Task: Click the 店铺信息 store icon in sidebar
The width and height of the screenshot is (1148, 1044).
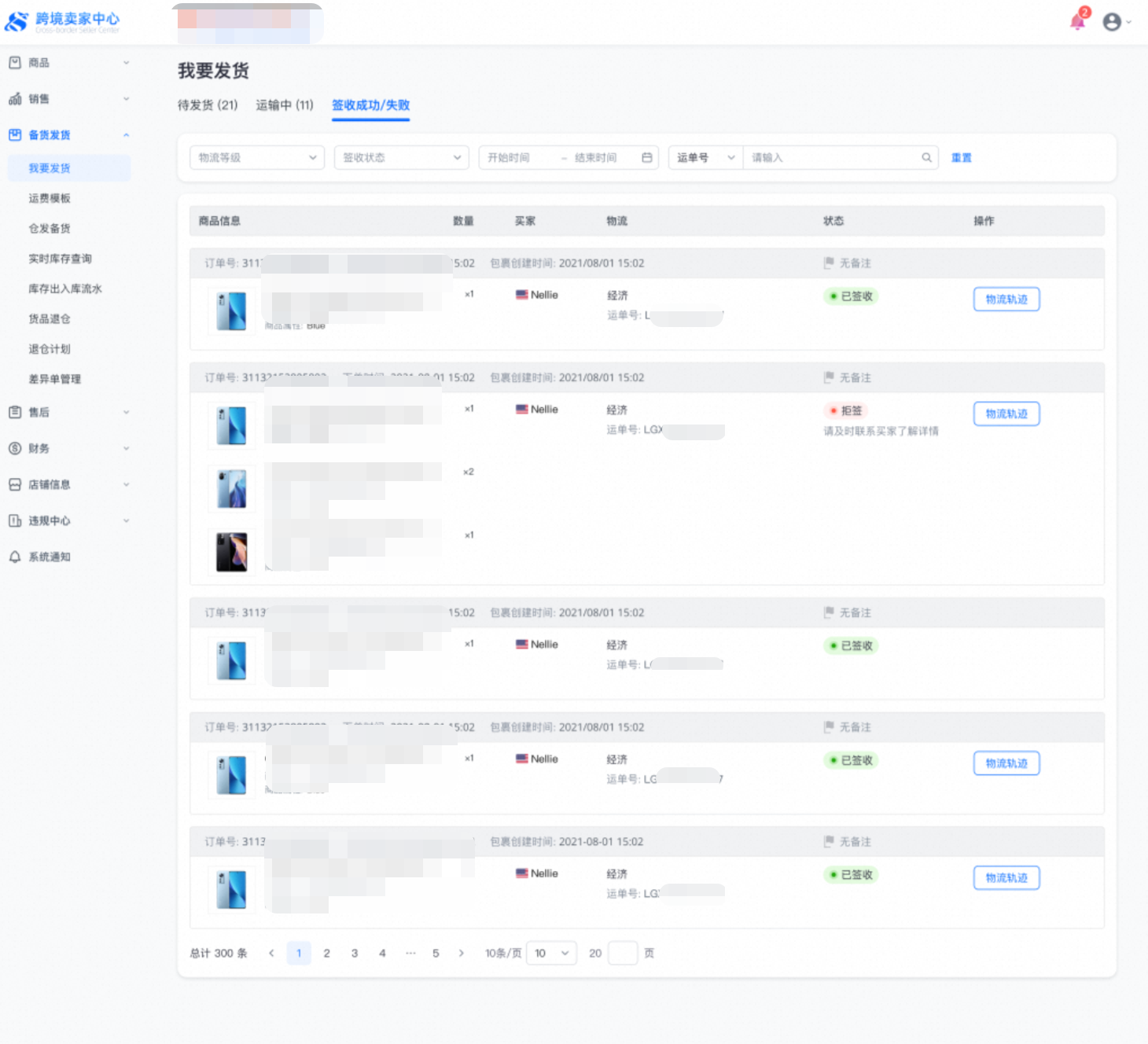Action: pos(15,485)
